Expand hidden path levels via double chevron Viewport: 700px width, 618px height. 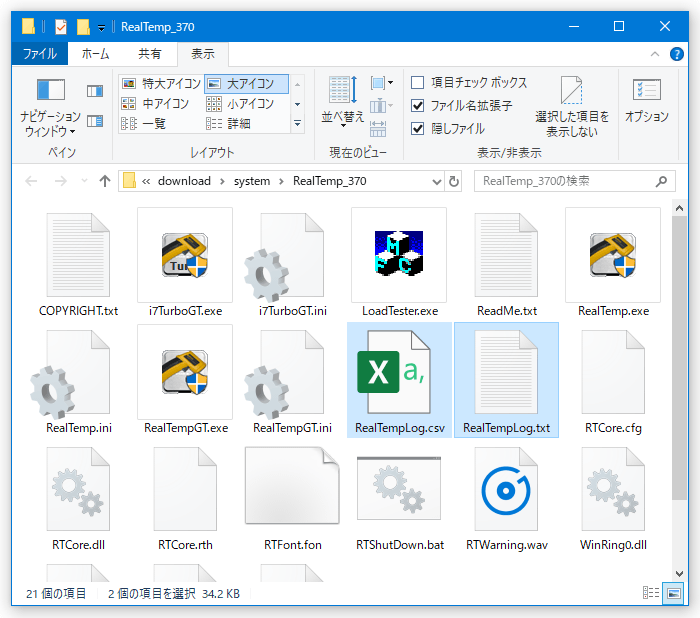pyautogui.click(x=146, y=181)
